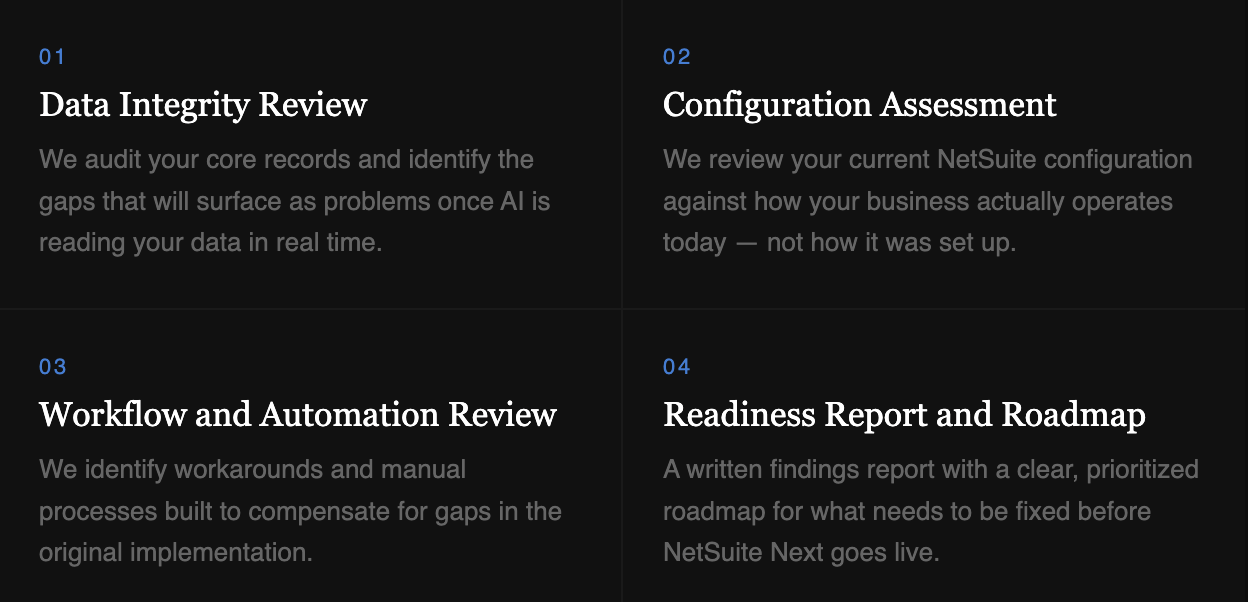Click the Readiness Report and Roadmap heading
The height and width of the screenshot is (602, 1248).
click(x=904, y=415)
